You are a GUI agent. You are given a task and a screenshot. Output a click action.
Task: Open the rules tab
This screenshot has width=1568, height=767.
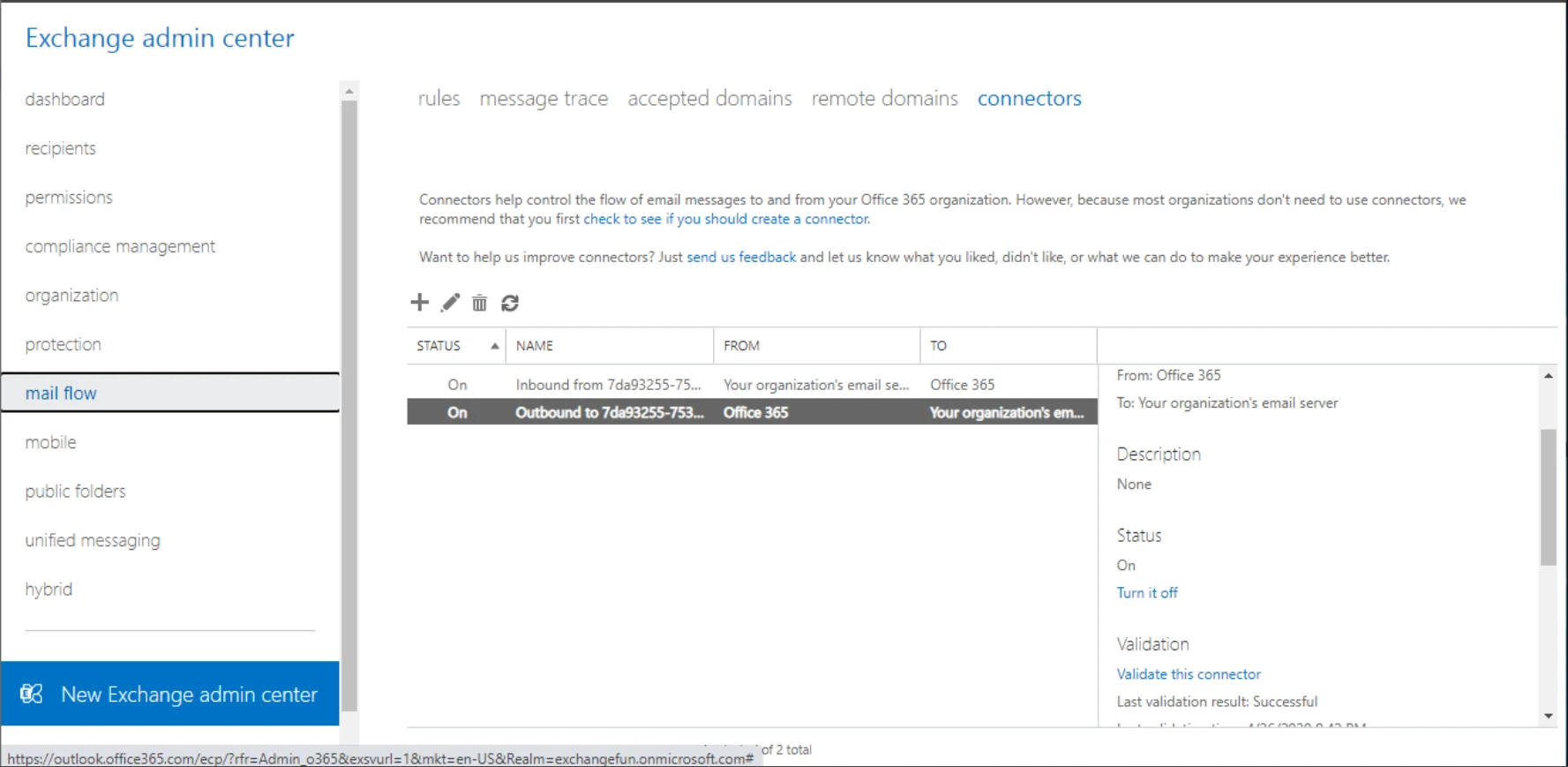tap(439, 99)
